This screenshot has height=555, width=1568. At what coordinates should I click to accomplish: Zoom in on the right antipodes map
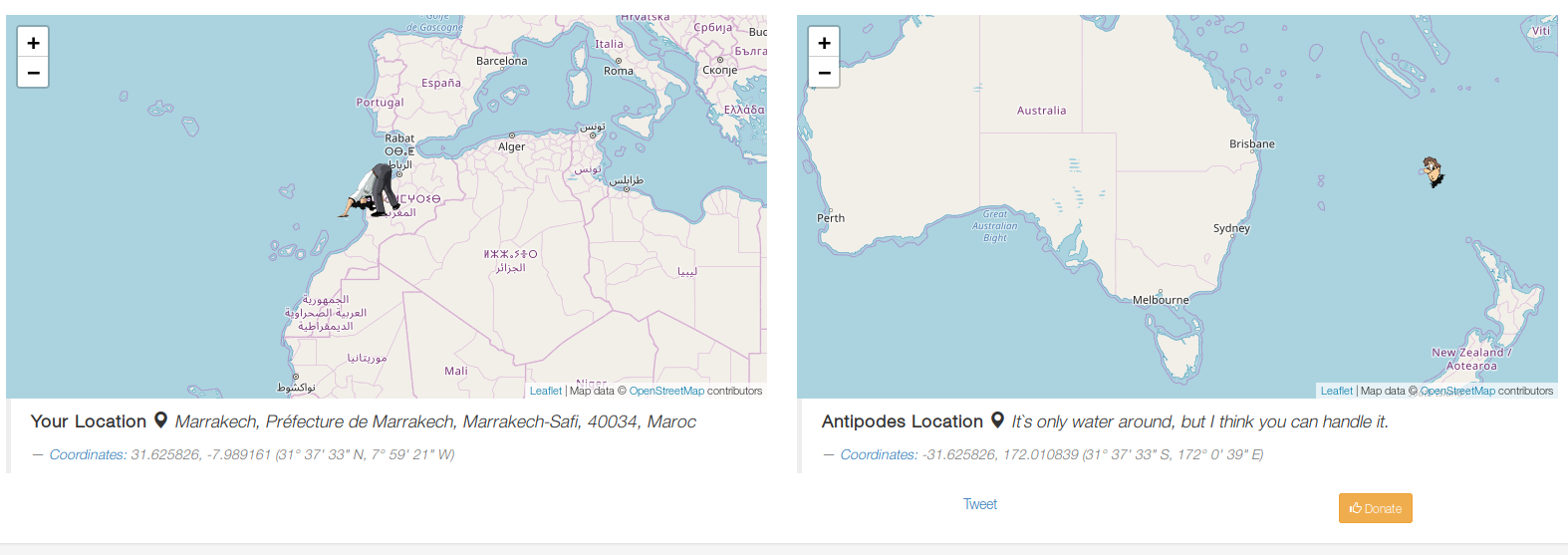[x=824, y=43]
